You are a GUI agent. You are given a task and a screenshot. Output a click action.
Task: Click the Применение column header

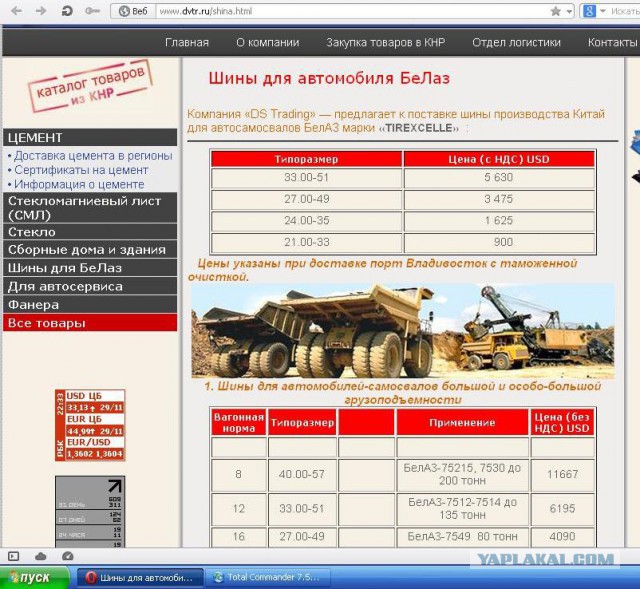462,422
